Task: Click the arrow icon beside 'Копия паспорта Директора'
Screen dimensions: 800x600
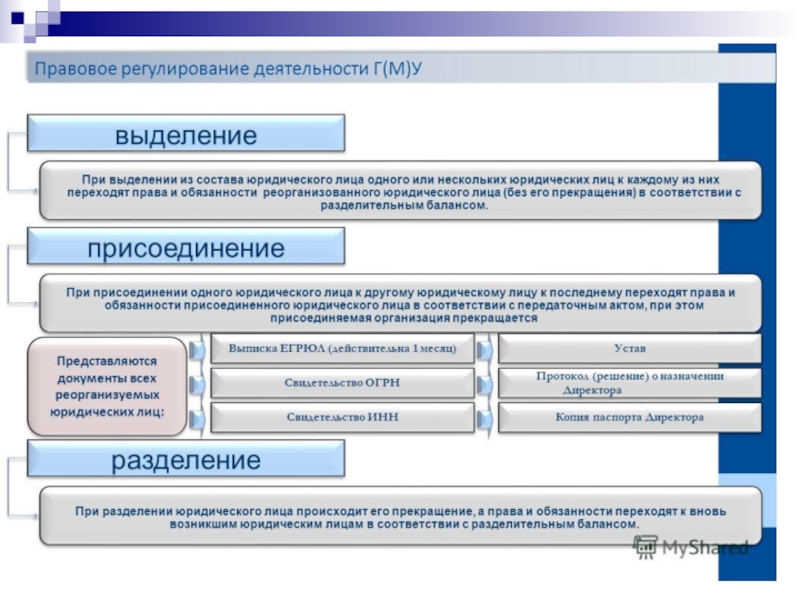Action: 485,419
